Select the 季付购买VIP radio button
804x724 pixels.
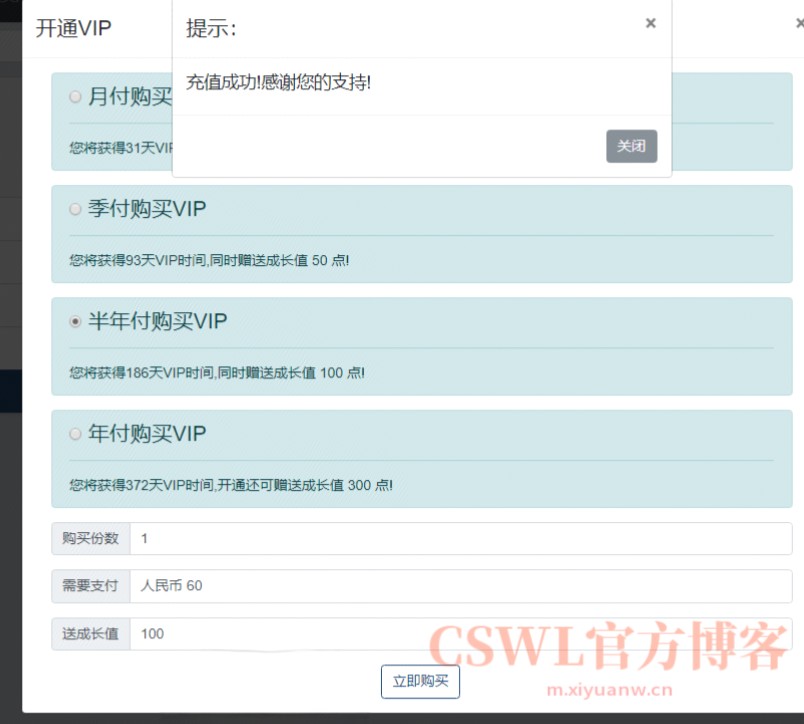[75, 209]
